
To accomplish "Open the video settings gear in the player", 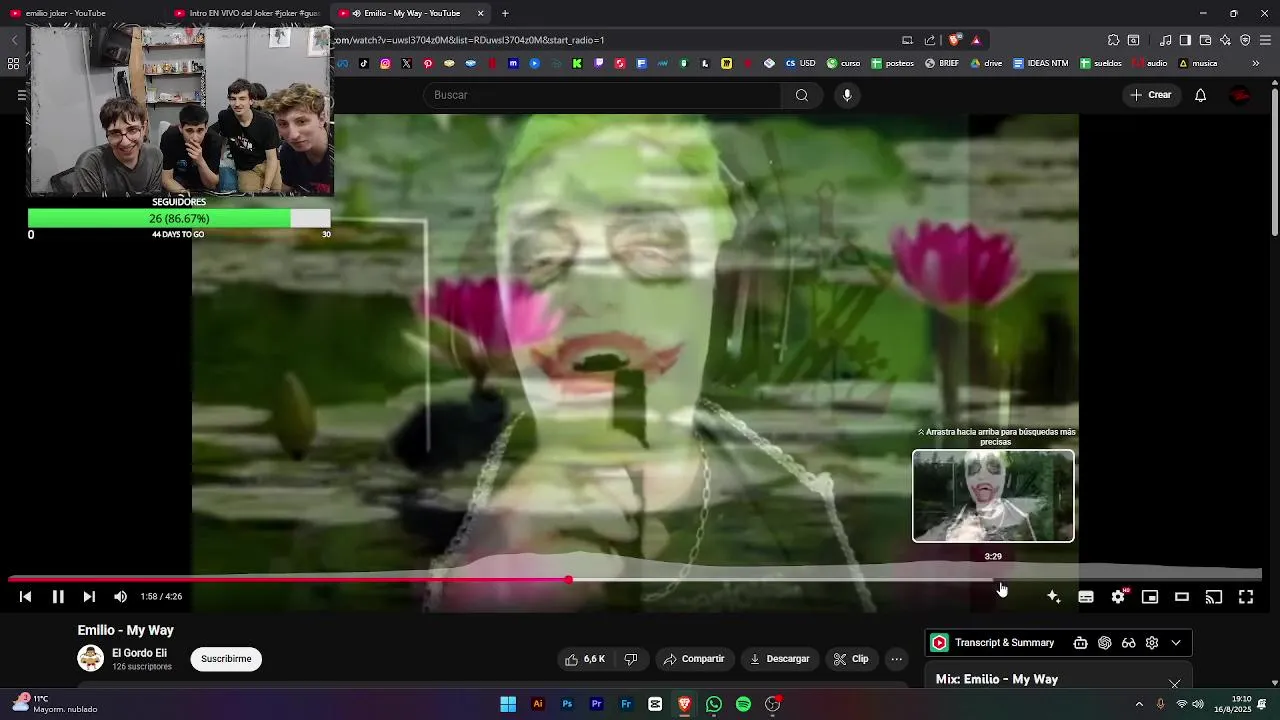I will [x=1118, y=597].
